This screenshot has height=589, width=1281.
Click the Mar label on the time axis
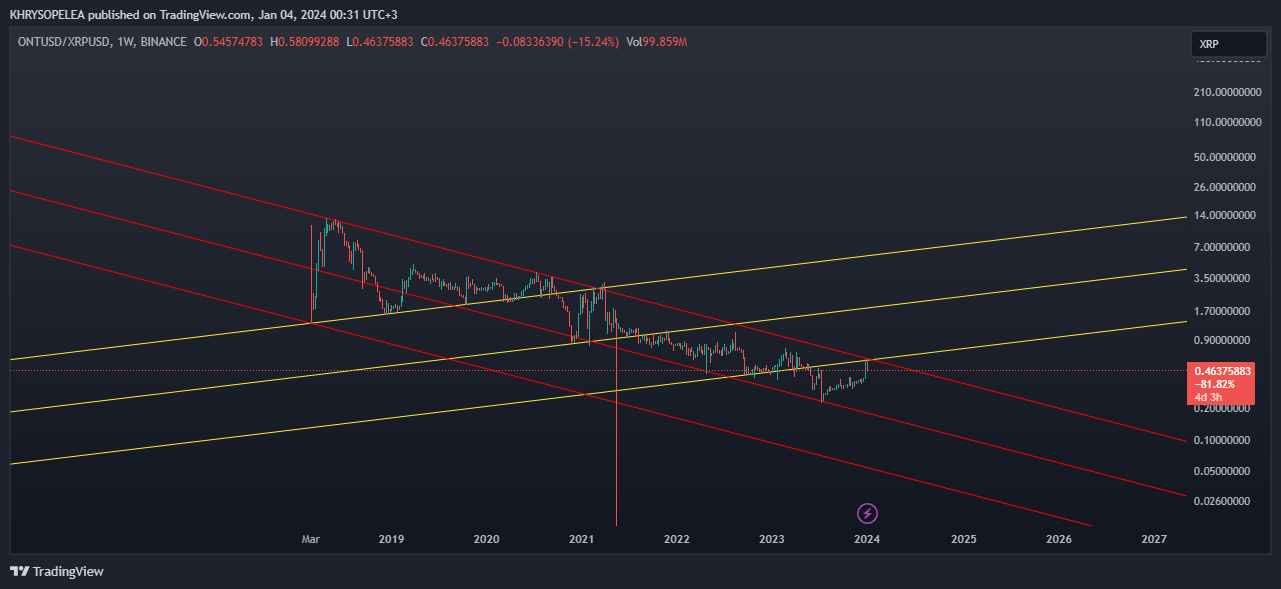point(311,539)
